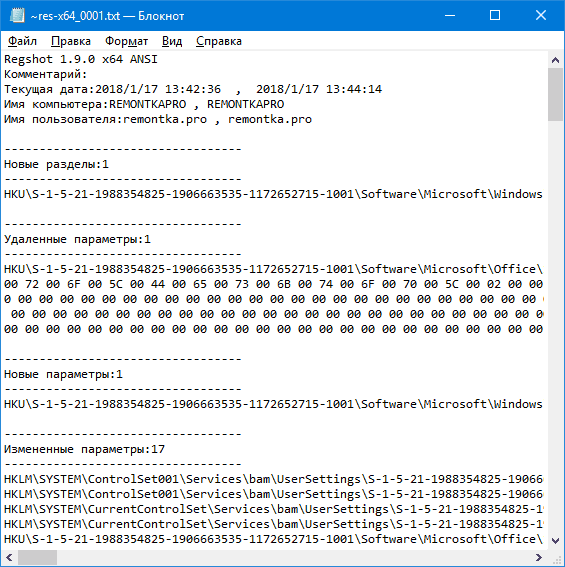Click the window title '~res-x64_0001.txt — Блокнот'
This screenshot has height=567, width=565.
107,16
